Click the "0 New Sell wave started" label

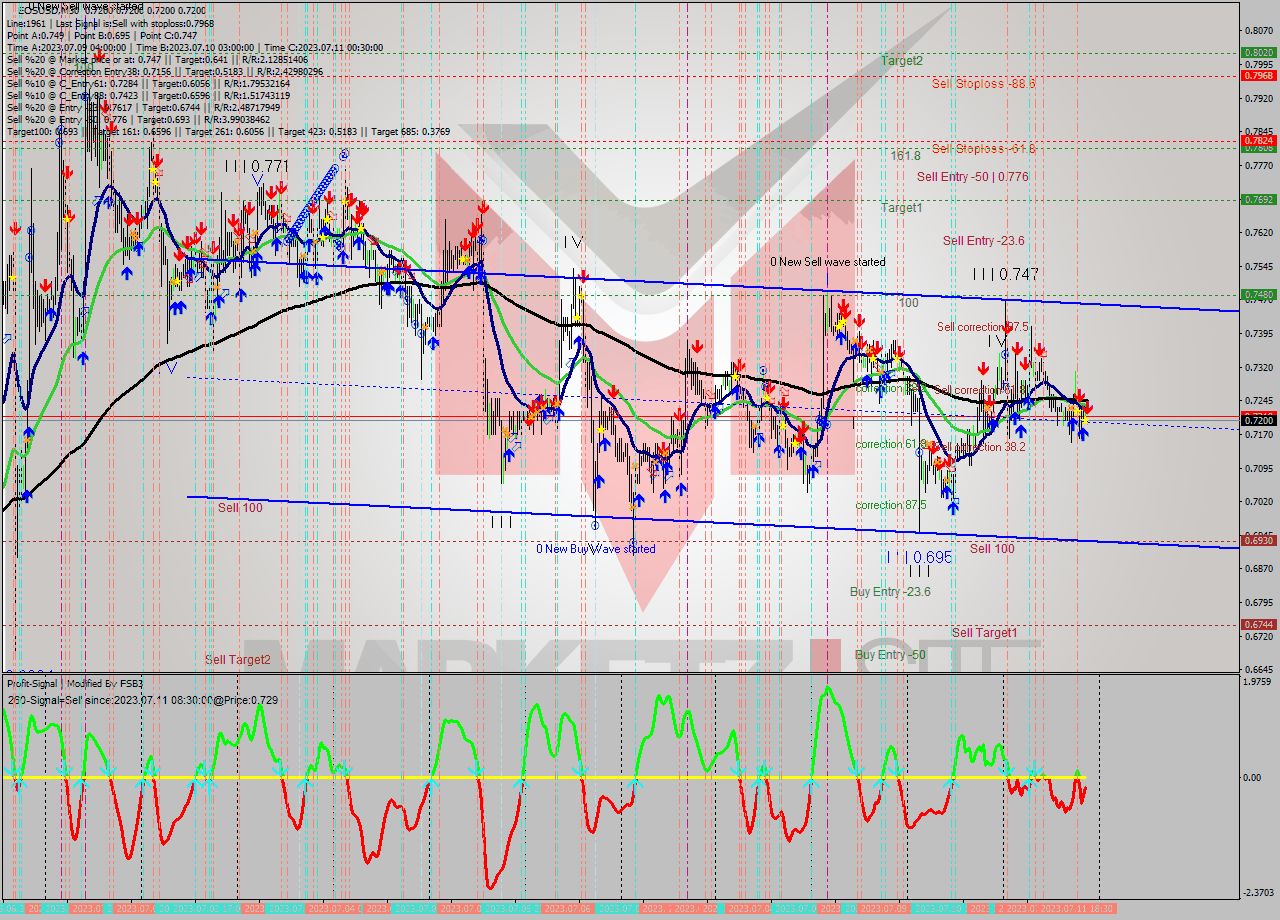[x=827, y=262]
